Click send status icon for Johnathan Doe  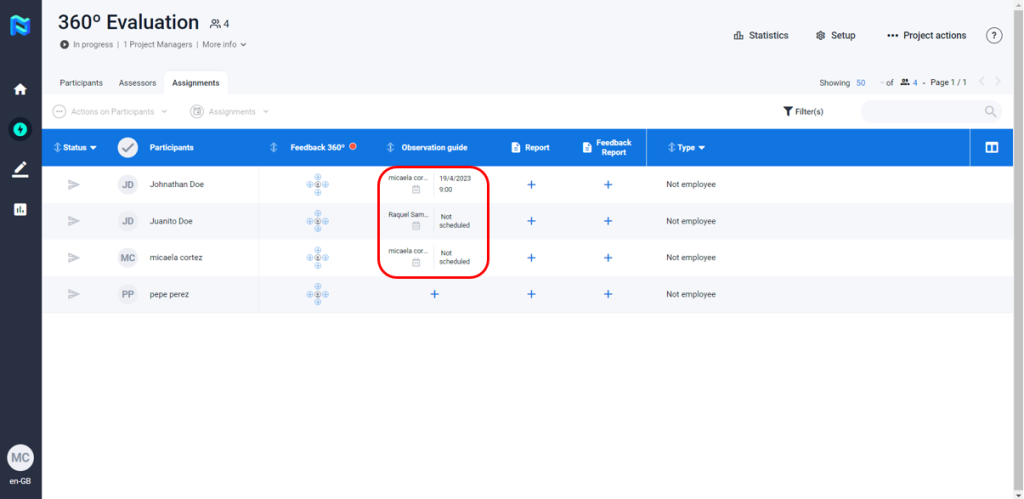click(73, 184)
